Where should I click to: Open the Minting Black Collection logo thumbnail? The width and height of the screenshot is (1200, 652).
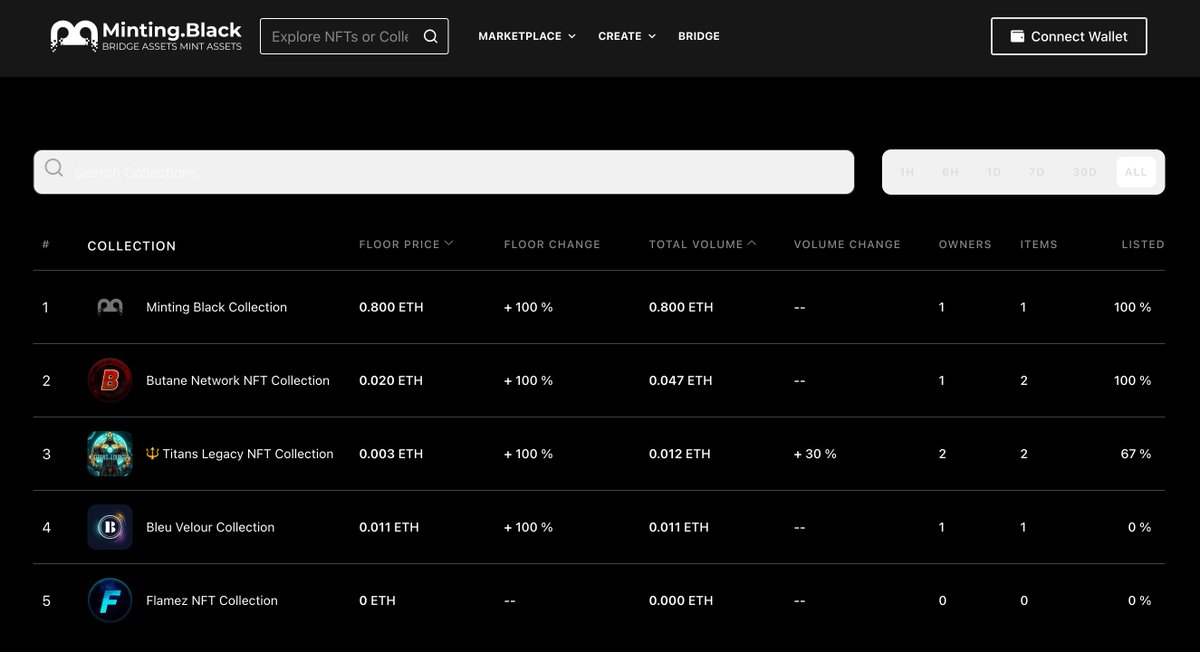[110, 307]
